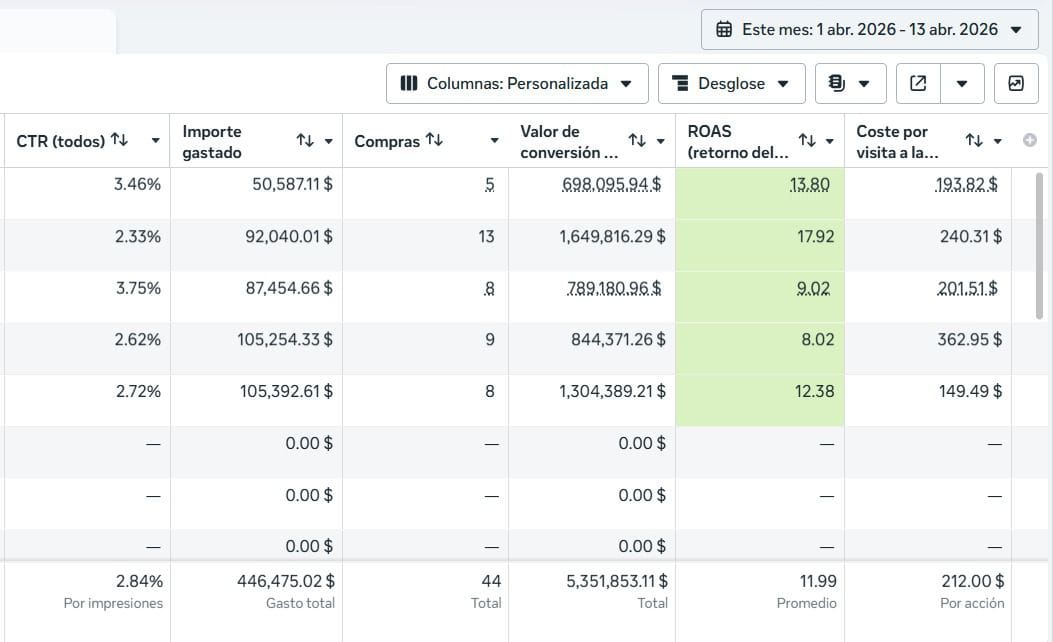Sort by Importe gastado arrows icon
1053x642 pixels.
306,140
